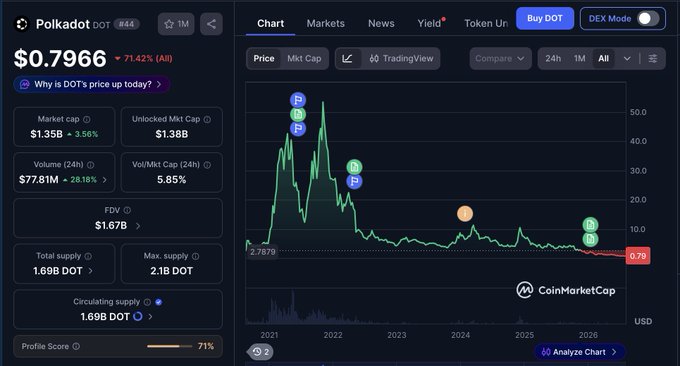This screenshot has width=680, height=366.
Task: Open the chart history clock badge
Action: coord(260,352)
